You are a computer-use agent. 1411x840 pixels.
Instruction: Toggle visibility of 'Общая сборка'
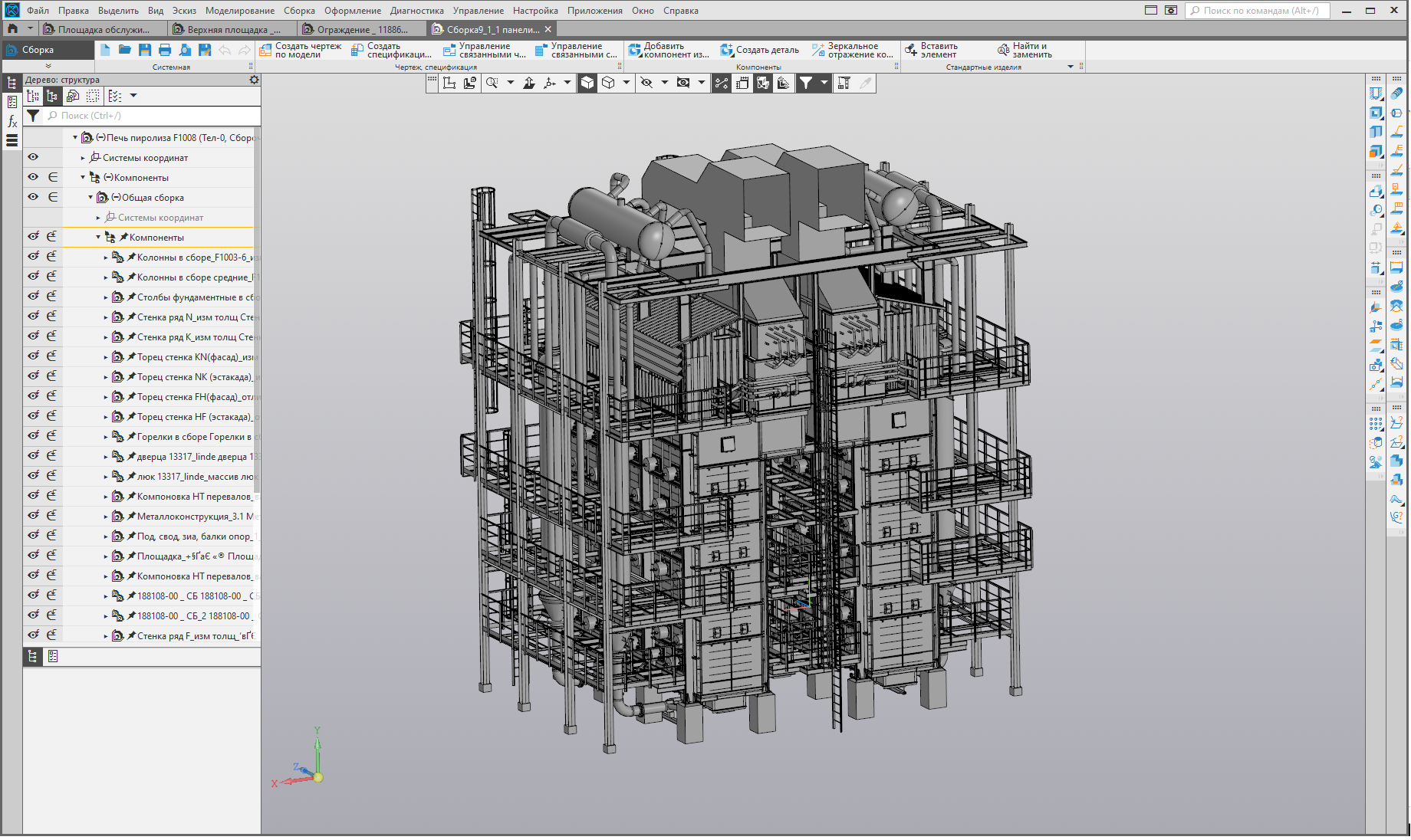tap(33, 197)
